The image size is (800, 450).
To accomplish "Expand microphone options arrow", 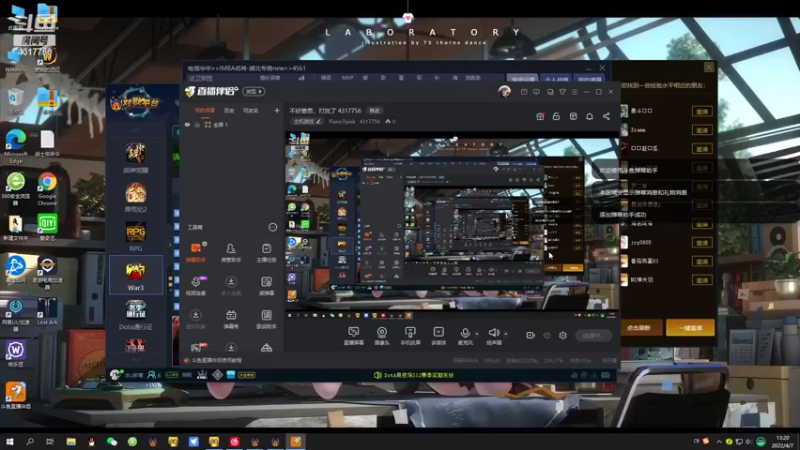I will coord(477,334).
